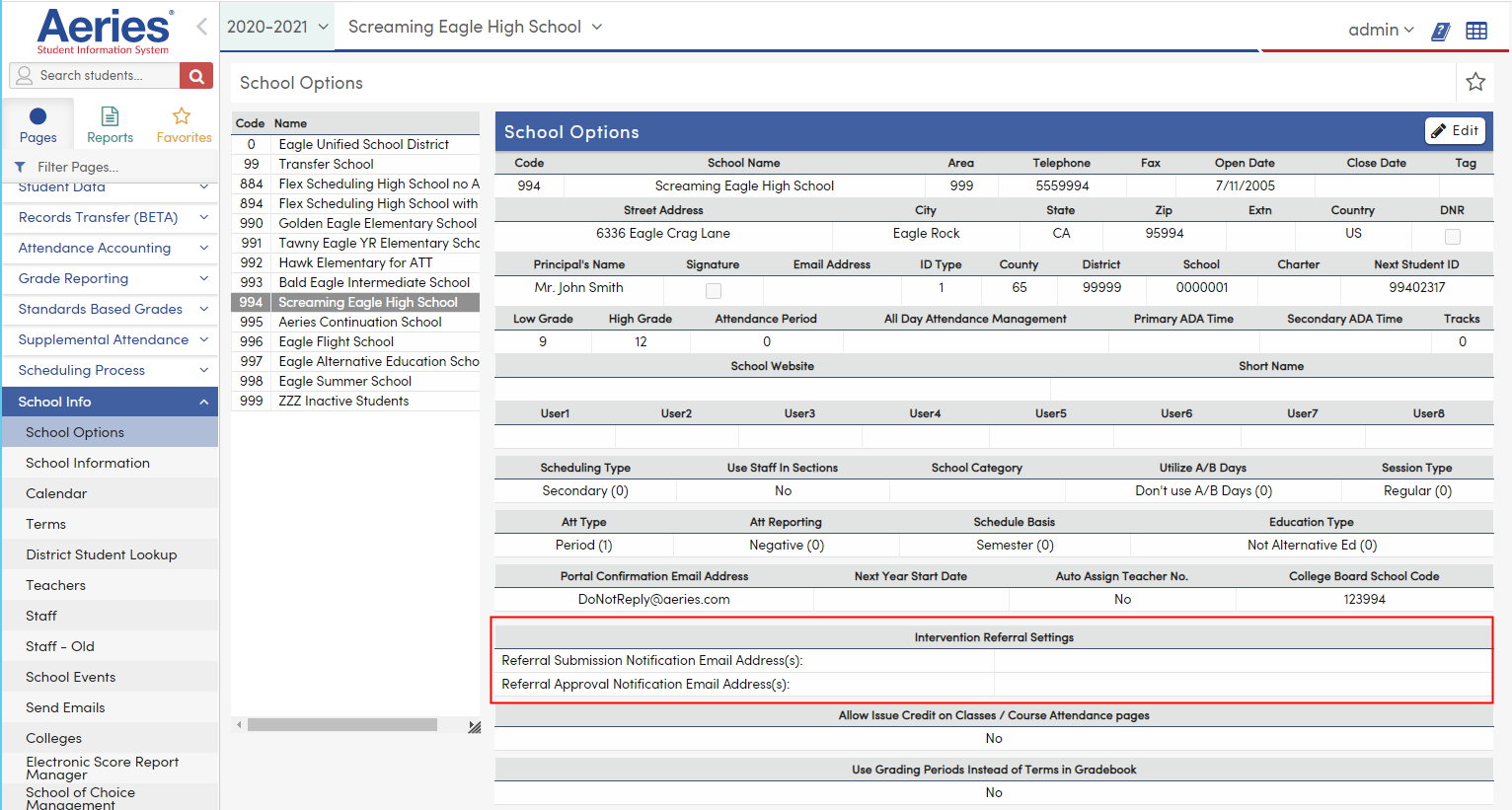Open the table/grid view icon
The image size is (1512, 810).
click(1476, 31)
